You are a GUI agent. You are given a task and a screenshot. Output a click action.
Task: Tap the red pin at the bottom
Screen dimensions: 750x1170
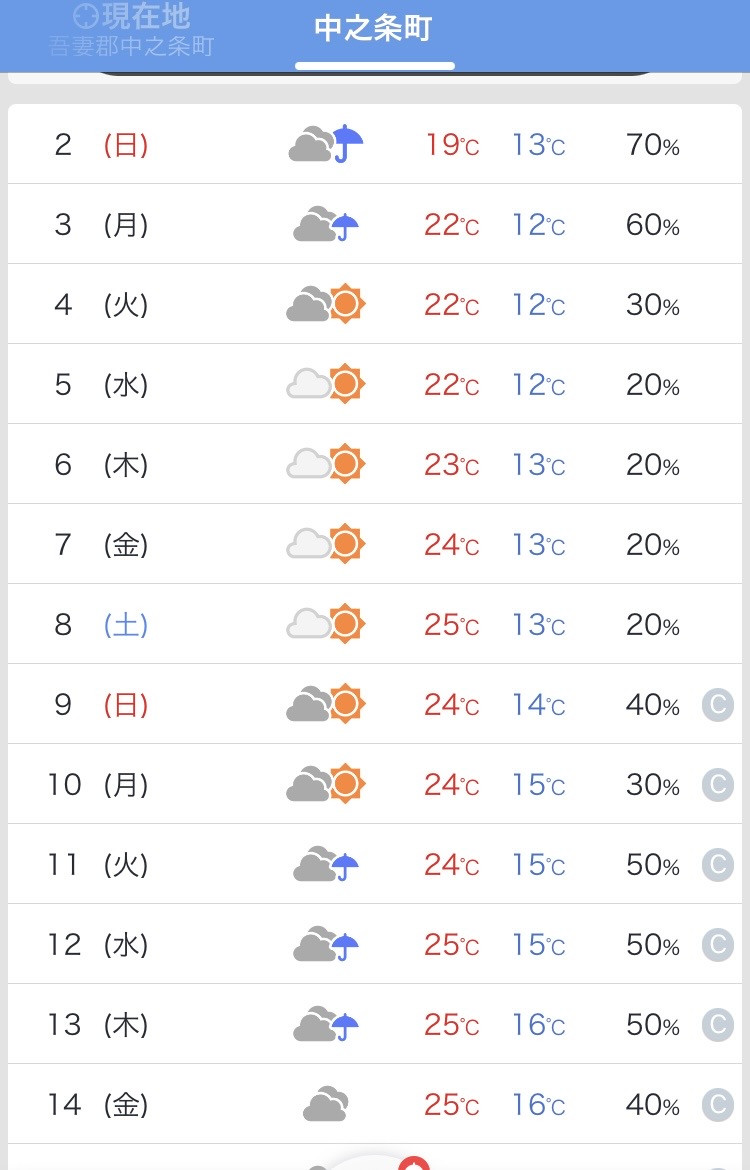point(413,1164)
